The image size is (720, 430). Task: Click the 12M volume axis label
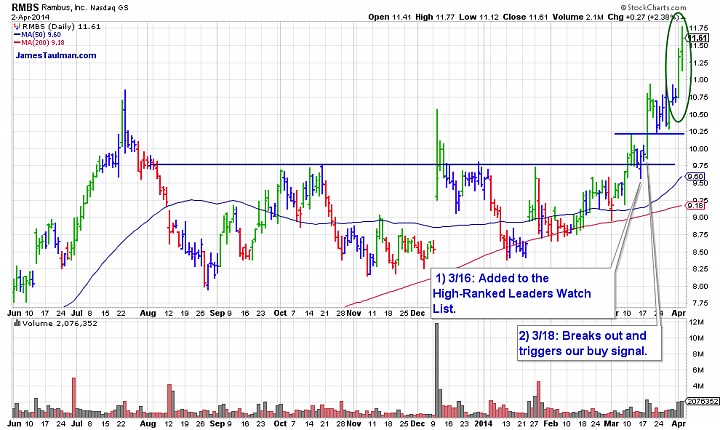click(x=697, y=322)
